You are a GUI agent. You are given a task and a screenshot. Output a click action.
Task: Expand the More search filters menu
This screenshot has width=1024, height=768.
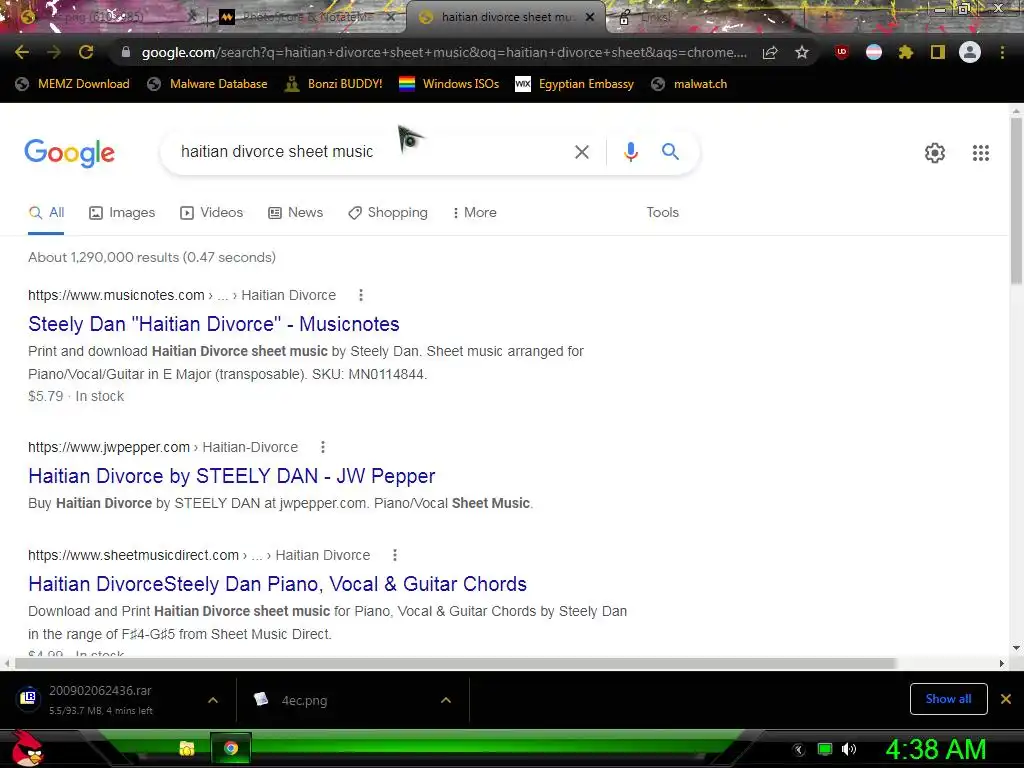click(x=475, y=213)
